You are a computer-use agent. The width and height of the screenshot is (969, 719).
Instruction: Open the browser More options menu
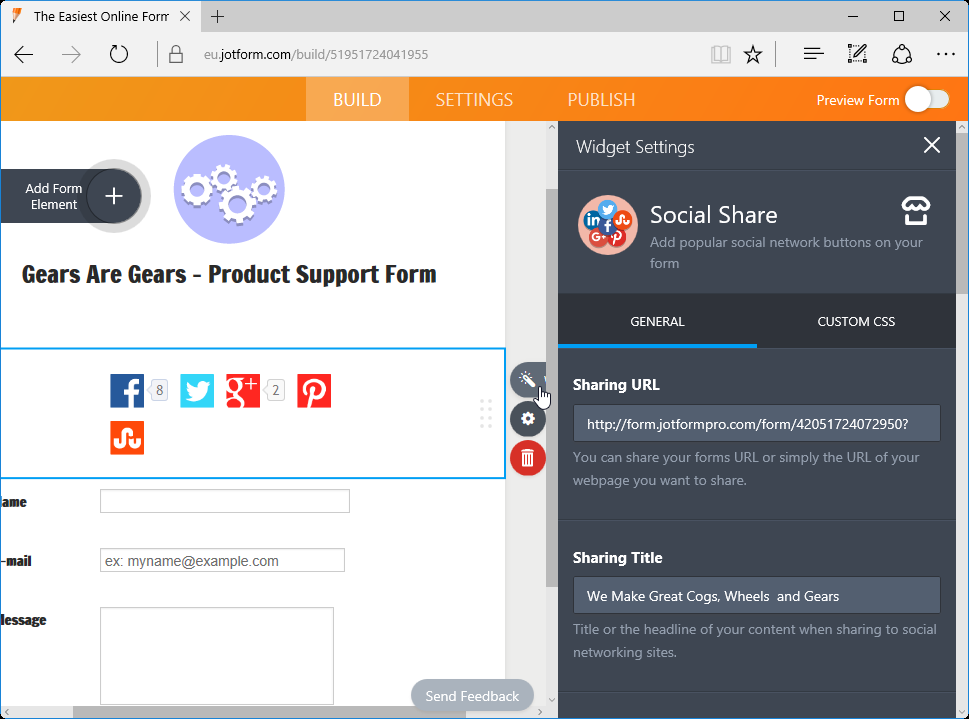(946, 54)
